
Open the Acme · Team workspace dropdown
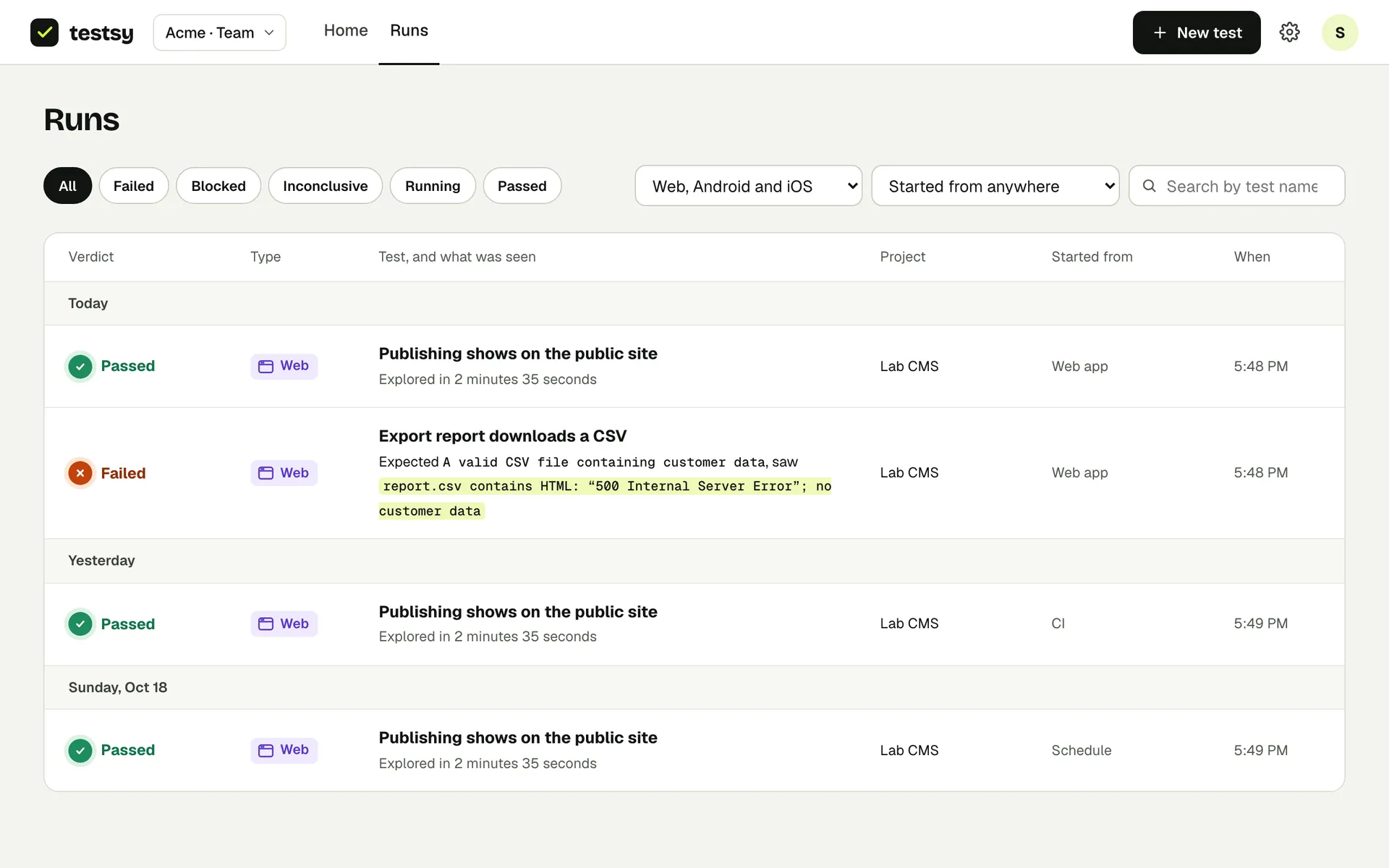[219, 33]
